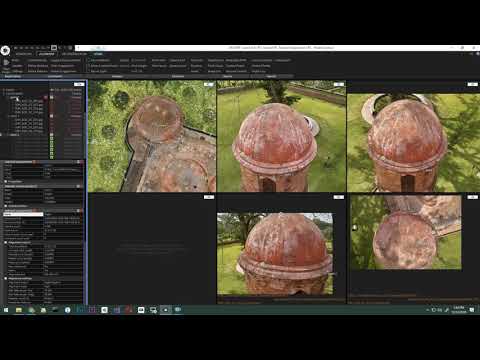
Task: Select top-right dome image with tree shadows
Action: [x=413, y=143]
